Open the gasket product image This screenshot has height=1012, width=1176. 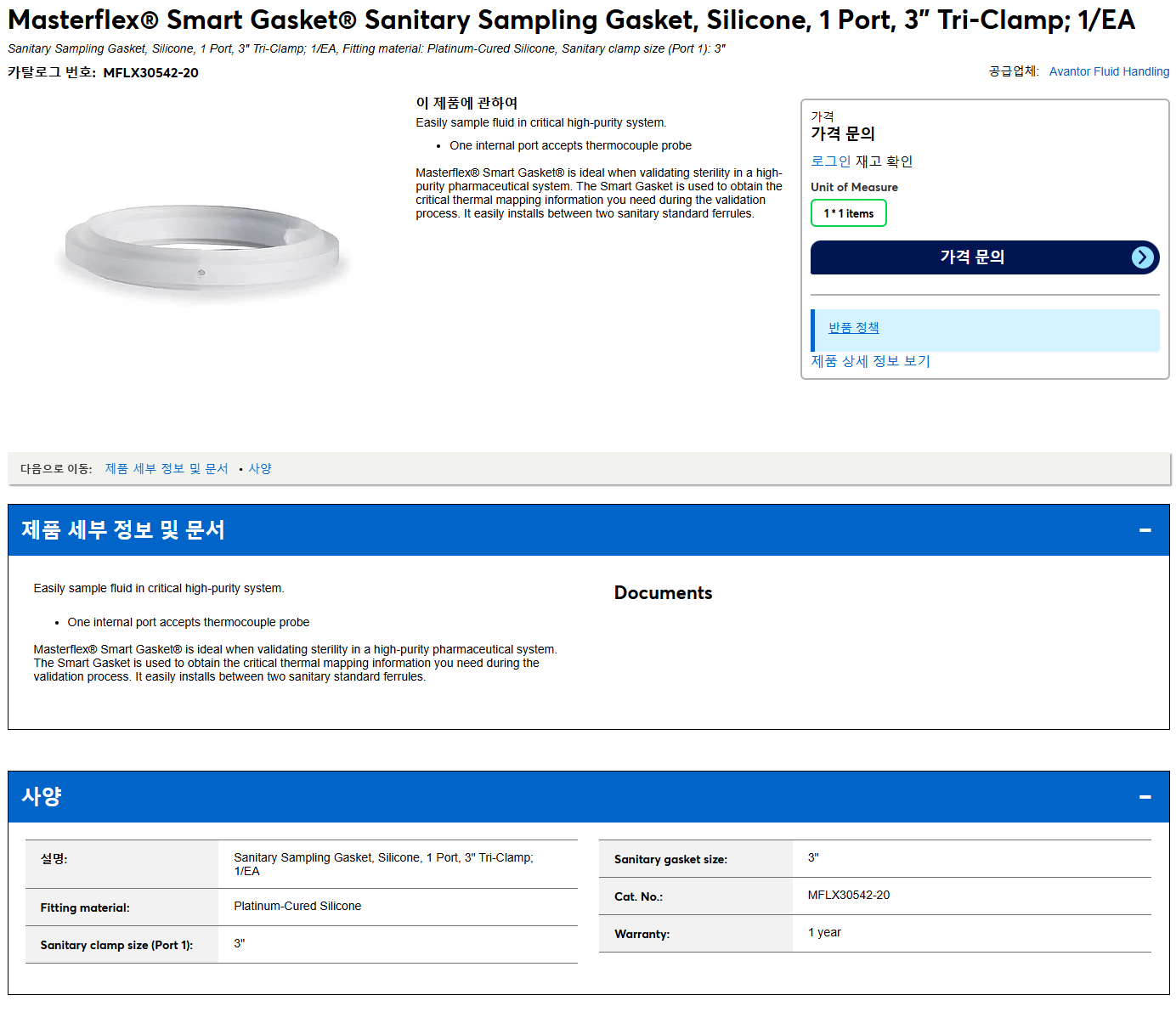[202, 250]
